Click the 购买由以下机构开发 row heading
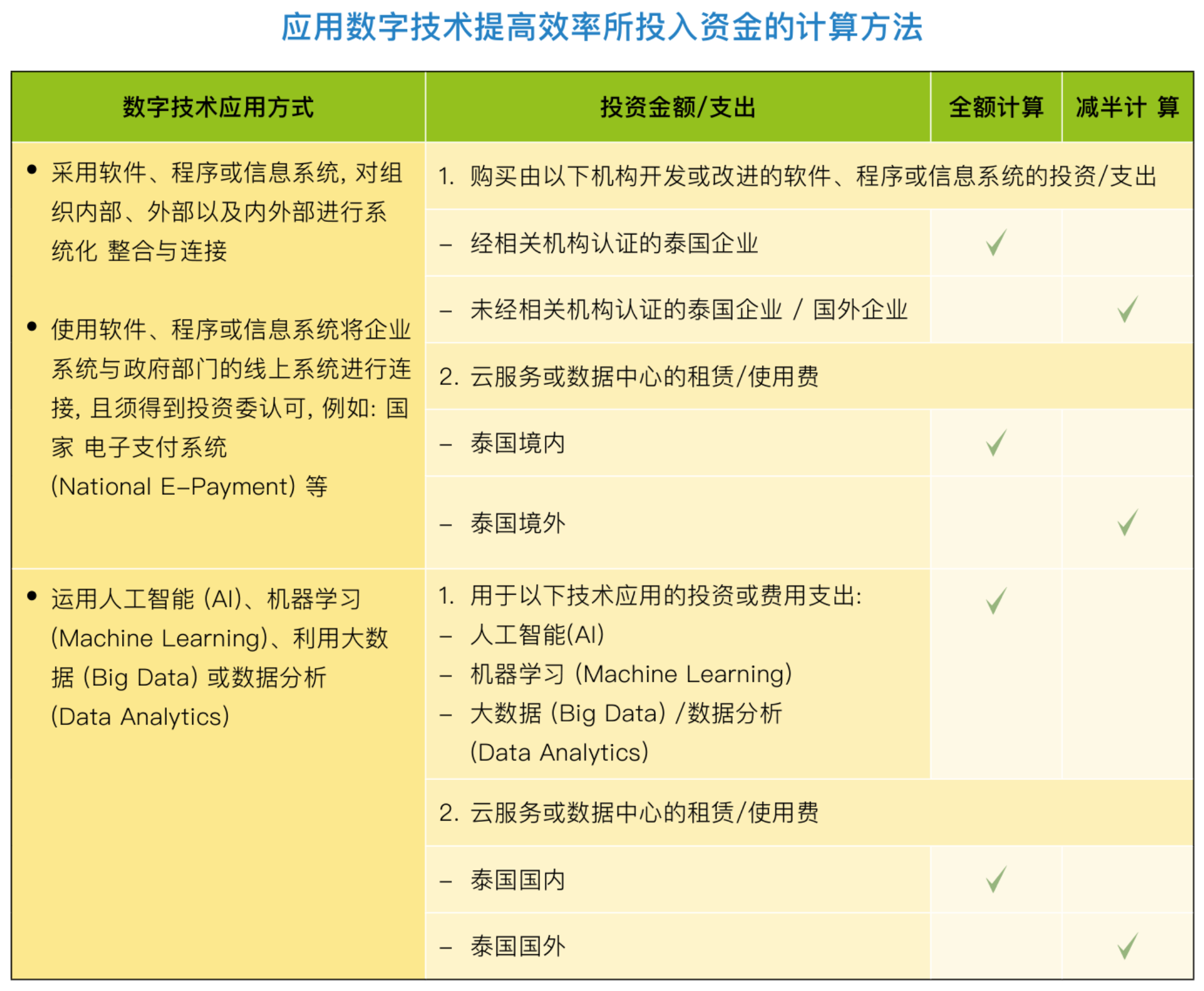This screenshot has width=1204, height=991. [797, 176]
